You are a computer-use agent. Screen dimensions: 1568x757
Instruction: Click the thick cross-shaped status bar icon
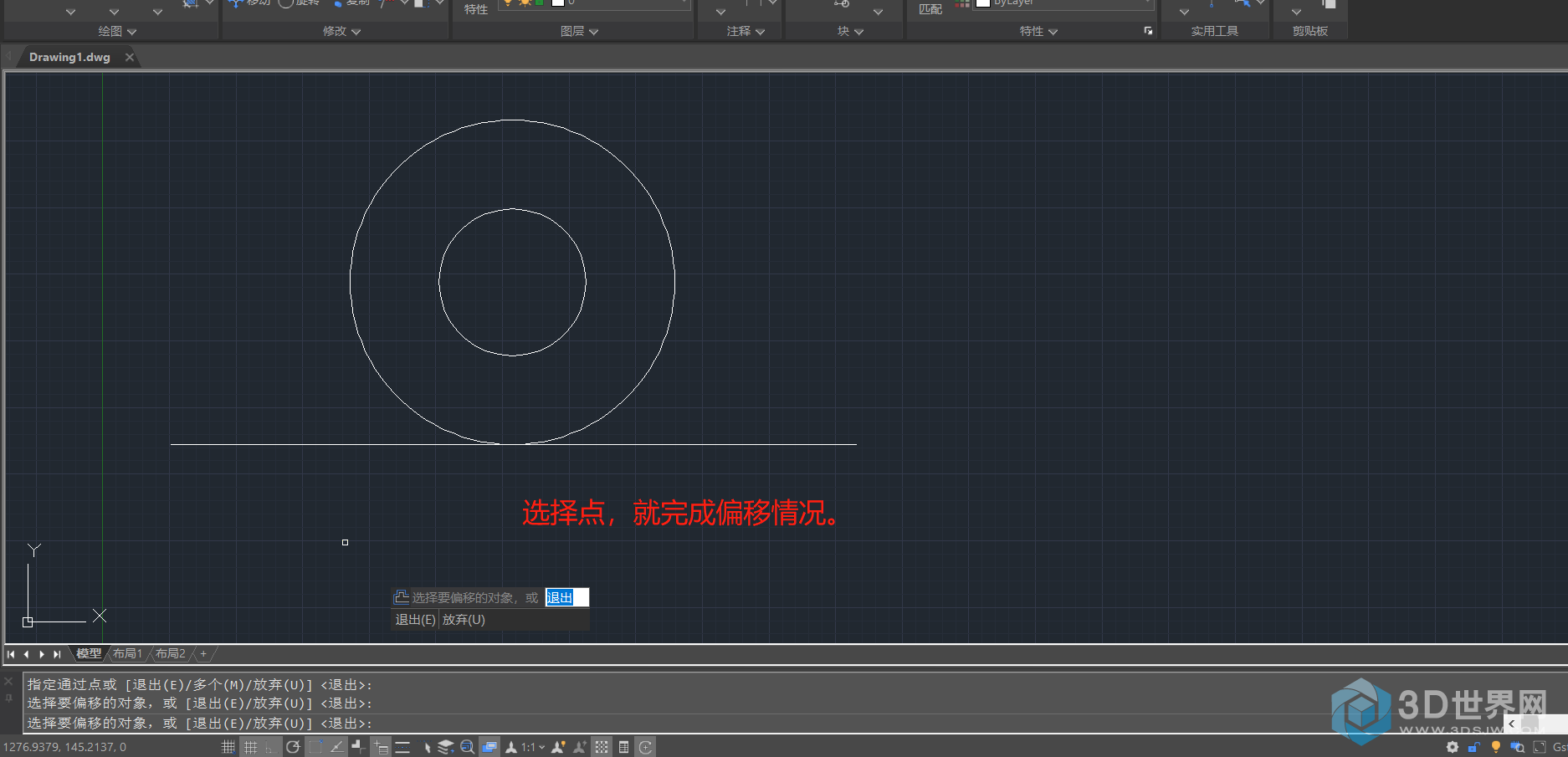click(x=358, y=747)
